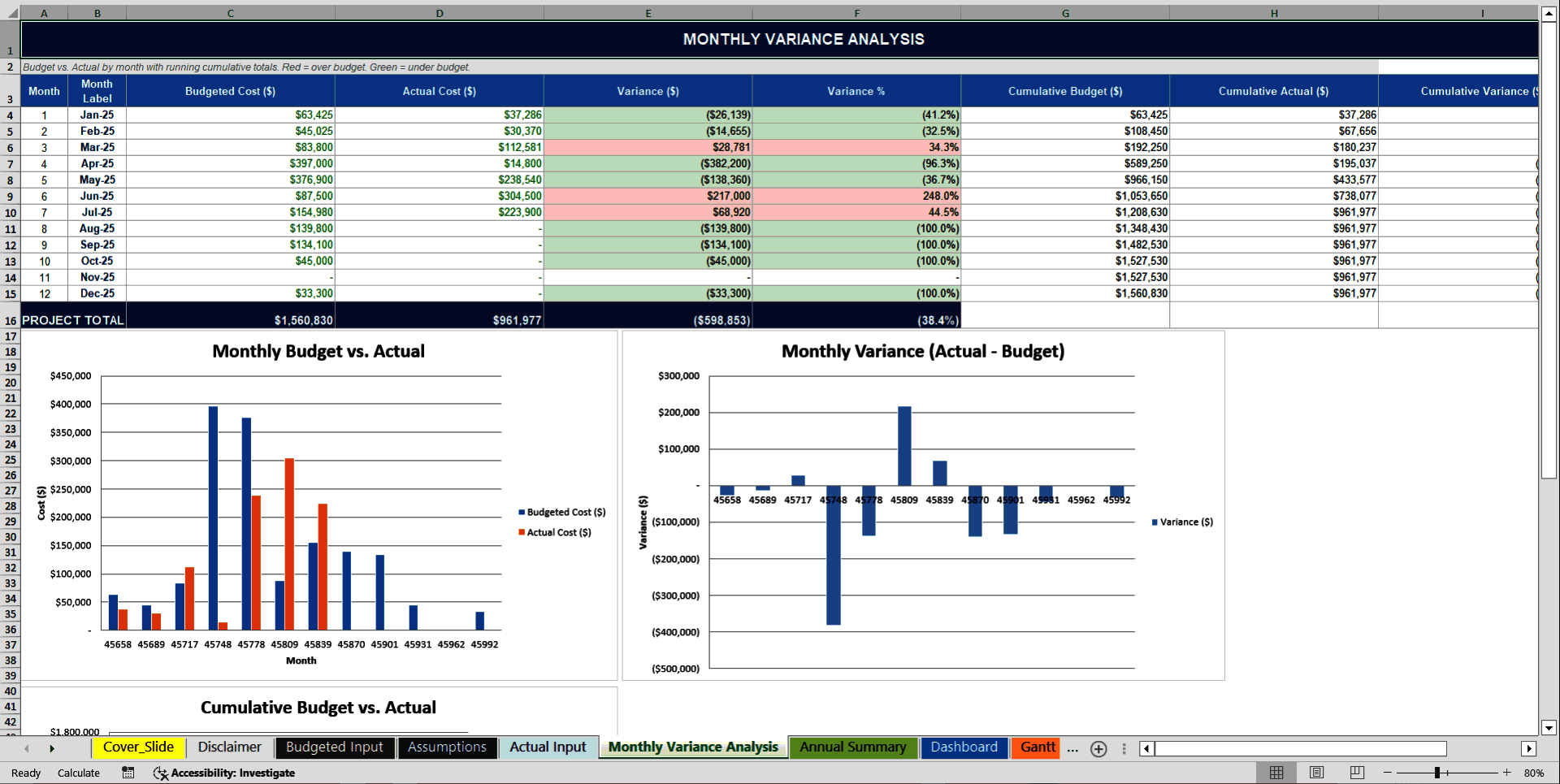Click Calculate in the status bar
The image size is (1560, 784).
(79, 773)
